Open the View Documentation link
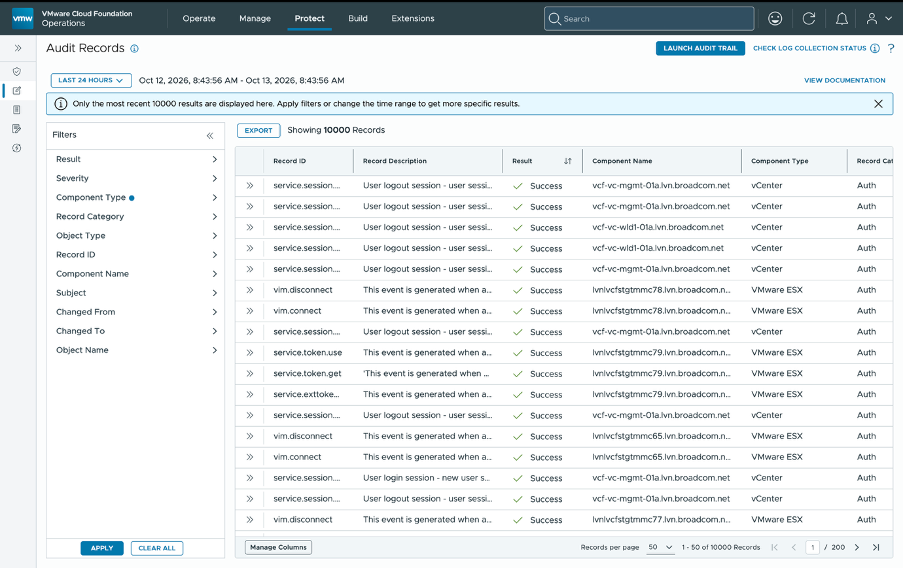904x568 pixels. coord(845,81)
